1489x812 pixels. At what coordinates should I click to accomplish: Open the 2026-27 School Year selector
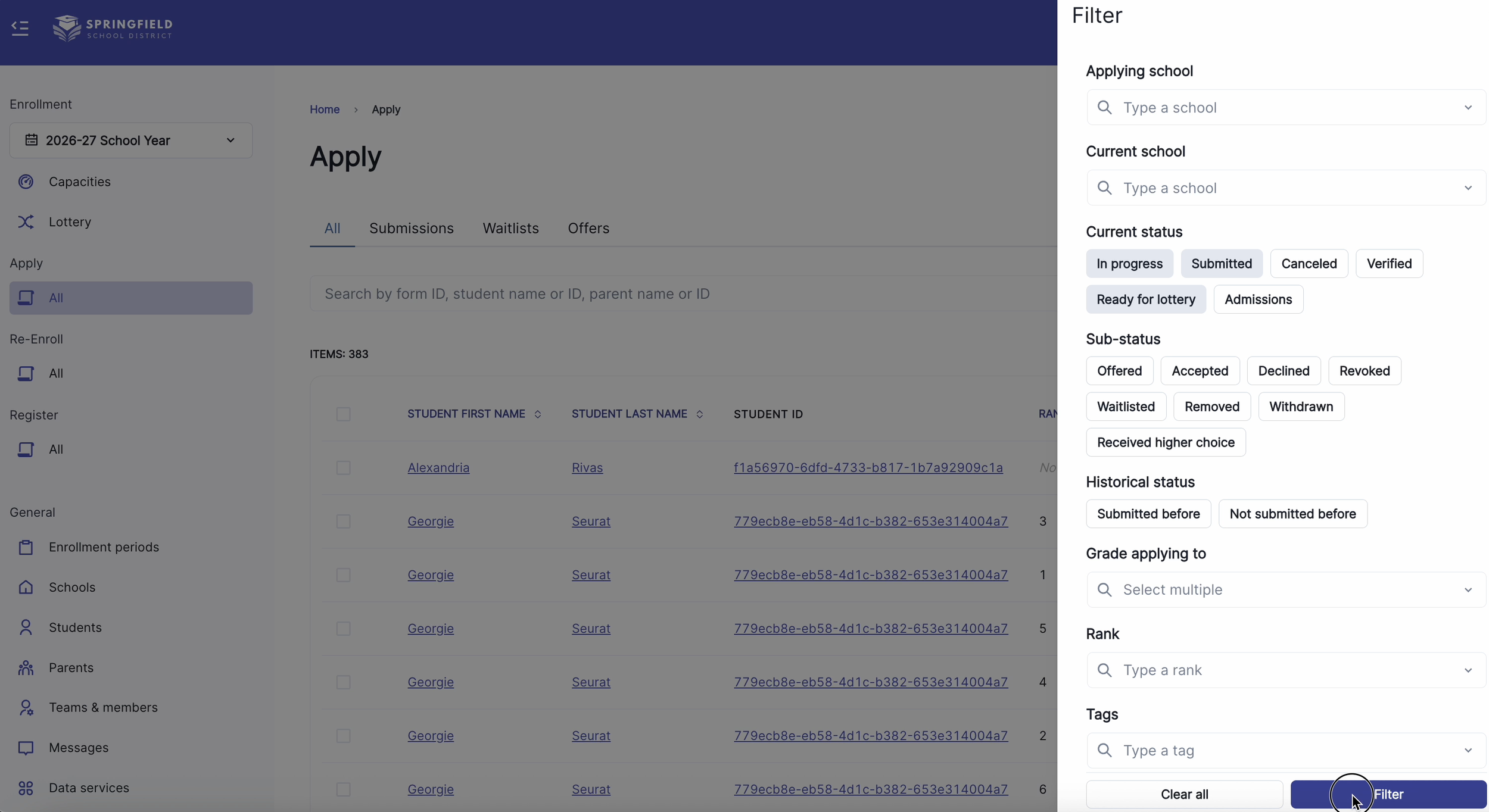[x=131, y=140]
